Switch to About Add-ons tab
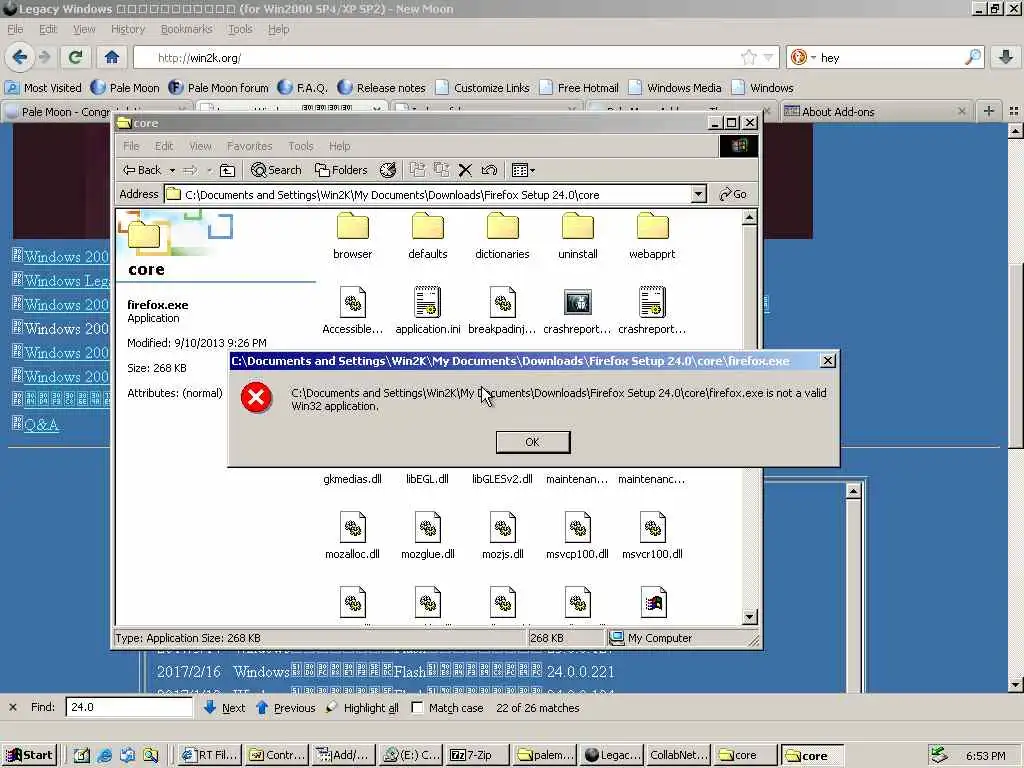 point(875,112)
